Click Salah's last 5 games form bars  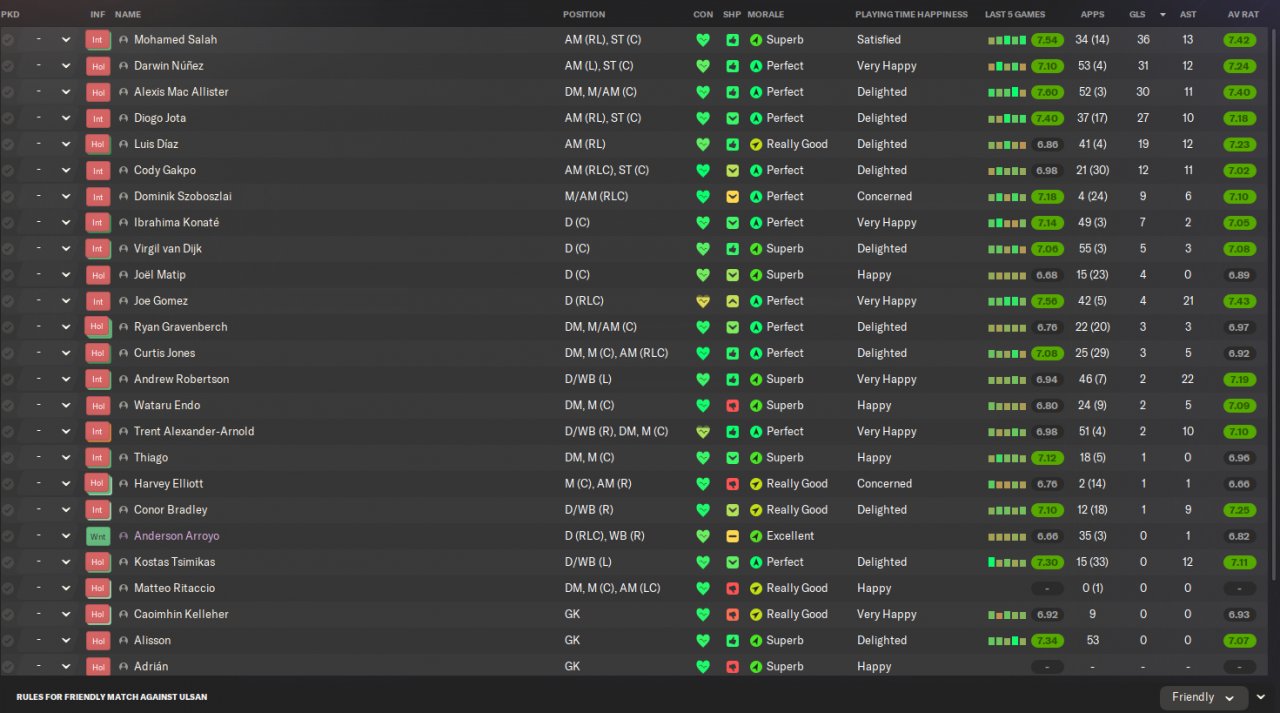tap(1007, 40)
